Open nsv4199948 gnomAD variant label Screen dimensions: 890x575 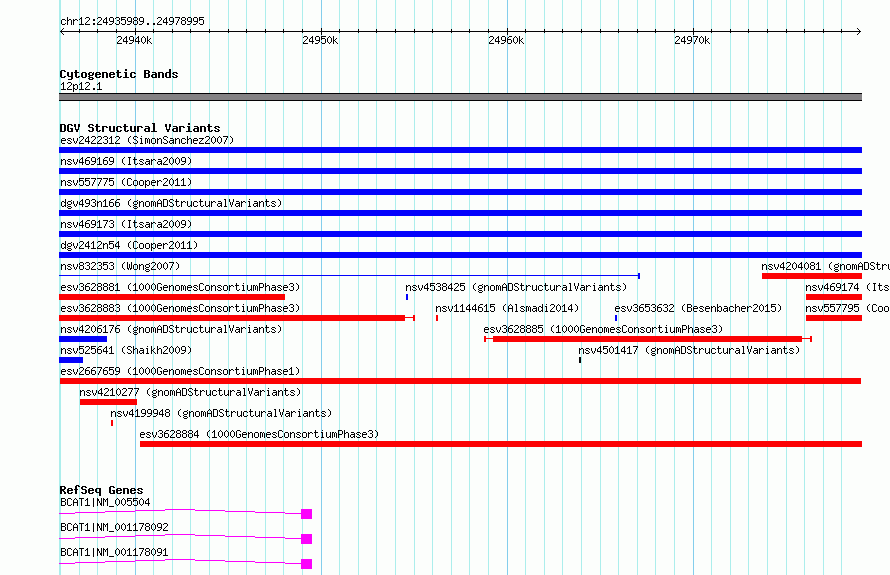pos(221,413)
